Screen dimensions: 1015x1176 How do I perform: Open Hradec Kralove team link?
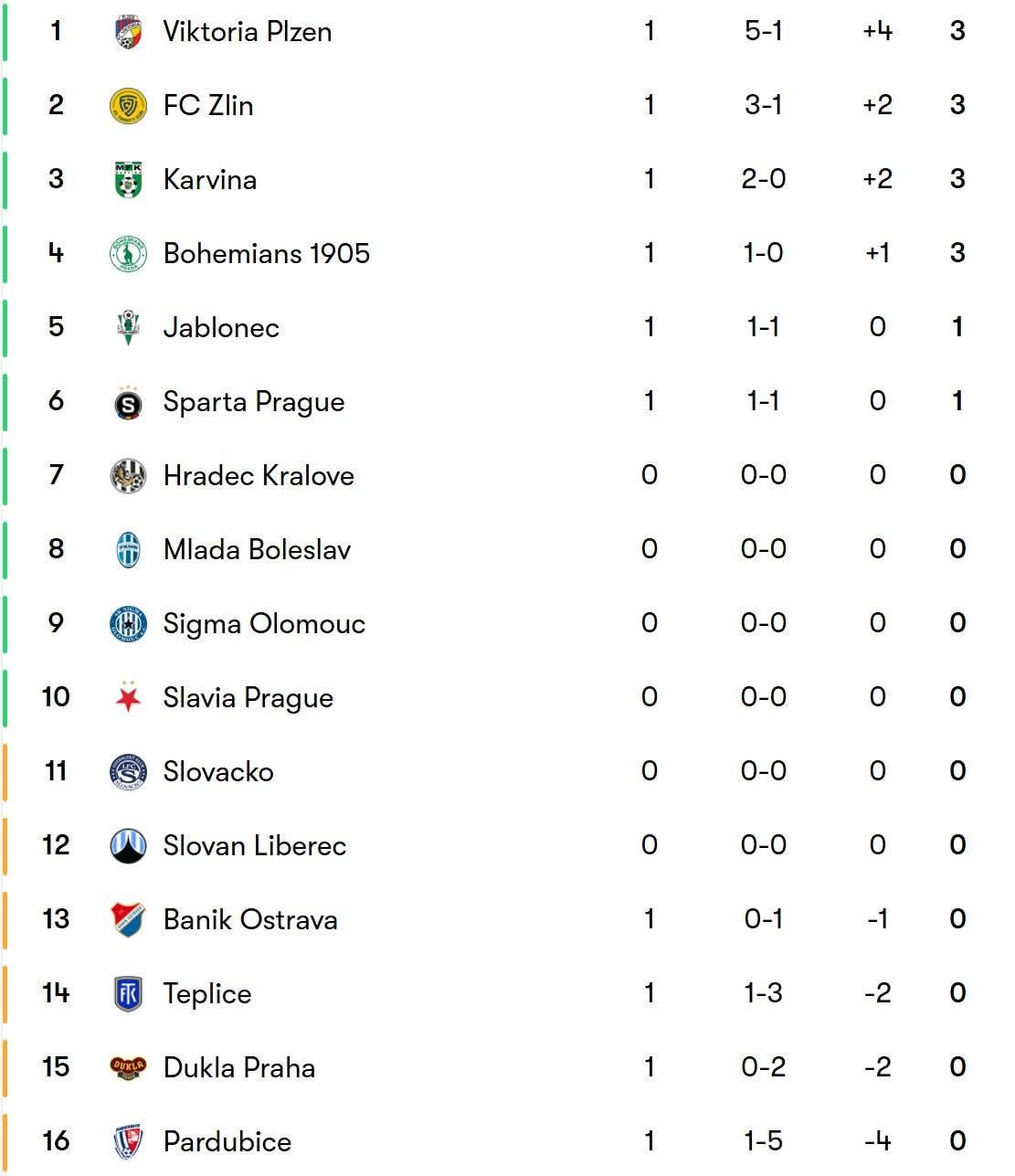click(259, 475)
